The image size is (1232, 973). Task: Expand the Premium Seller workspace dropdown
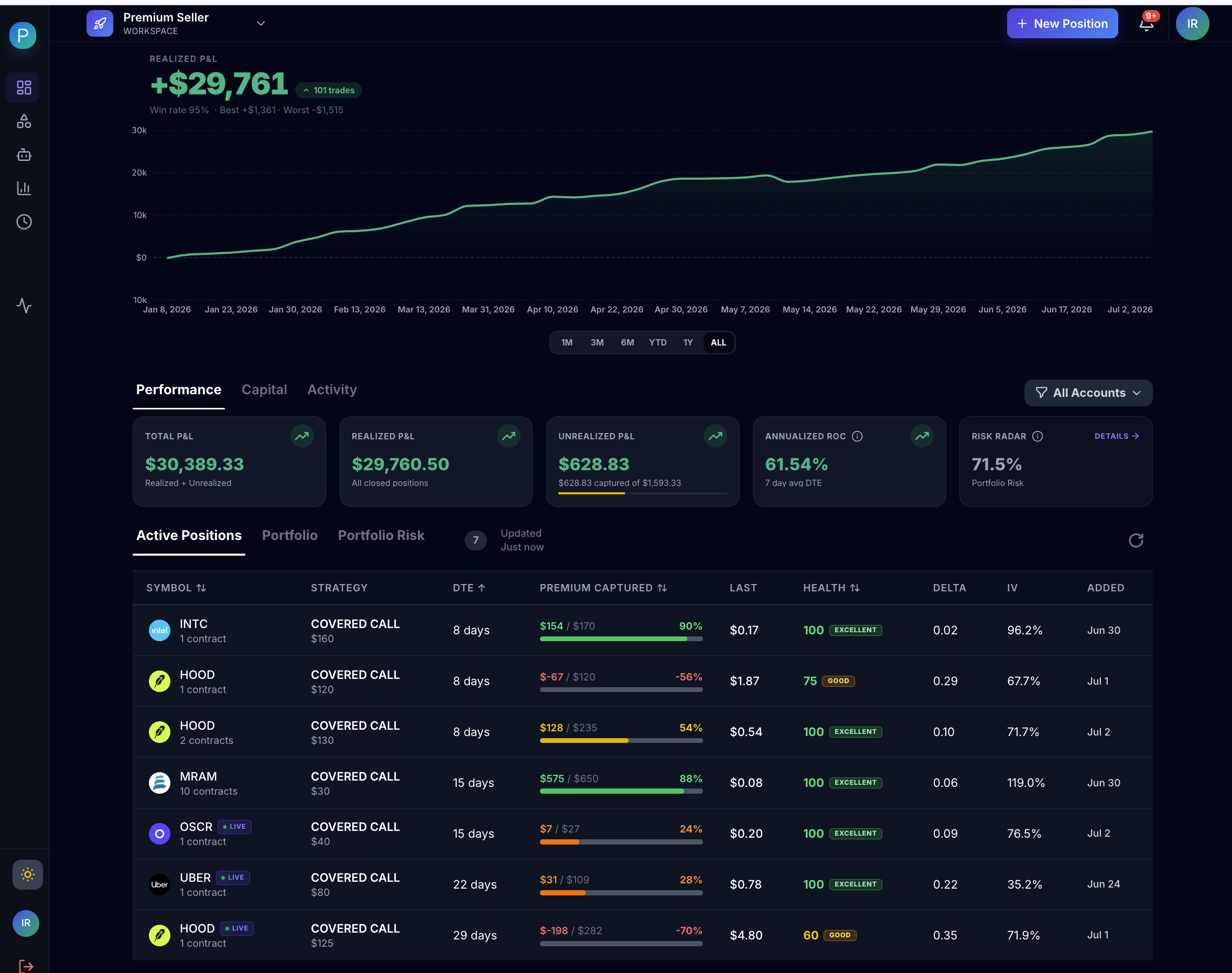pyautogui.click(x=261, y=24)
